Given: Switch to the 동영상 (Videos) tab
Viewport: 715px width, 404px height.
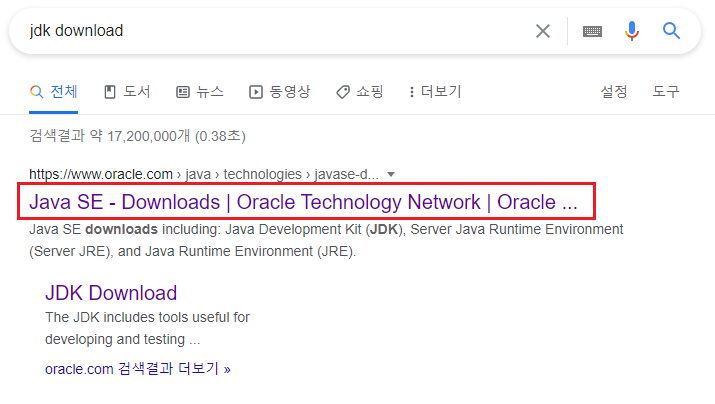Looking at the screenshot, I should coord(280,92).
